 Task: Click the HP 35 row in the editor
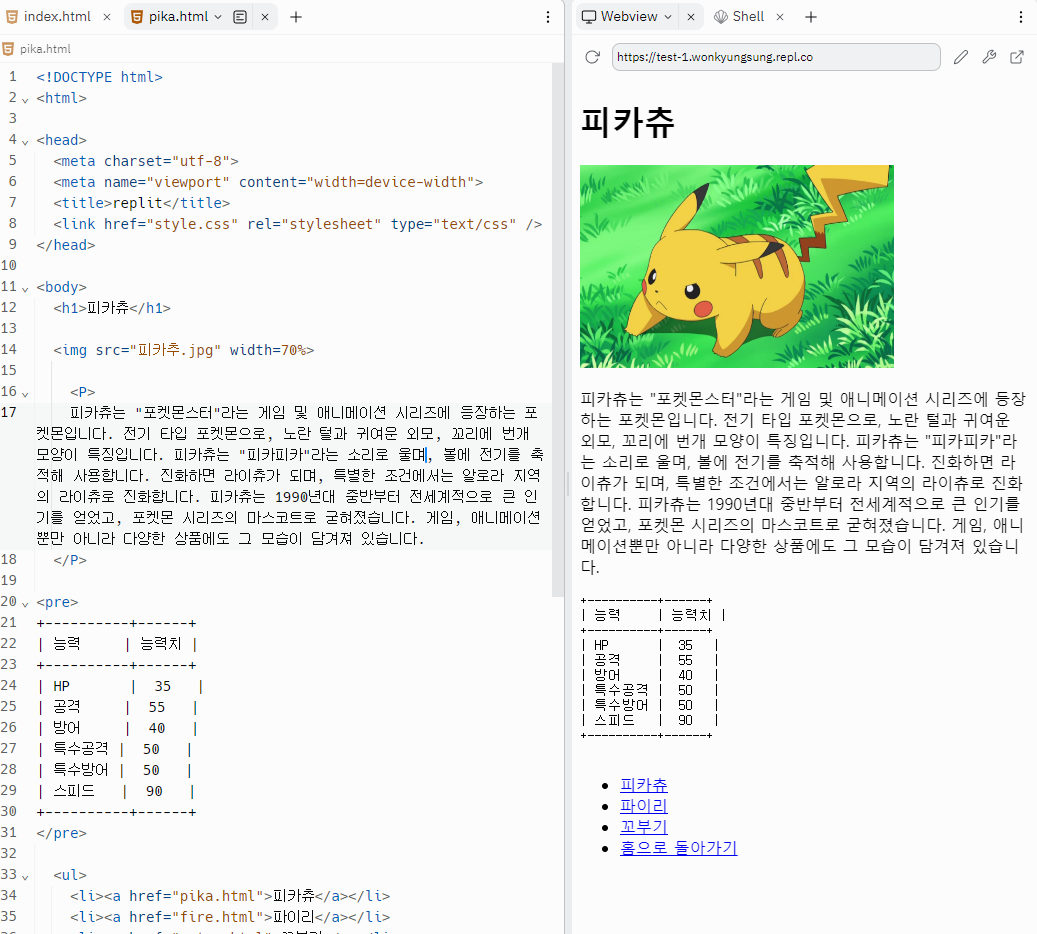point(120,687)
